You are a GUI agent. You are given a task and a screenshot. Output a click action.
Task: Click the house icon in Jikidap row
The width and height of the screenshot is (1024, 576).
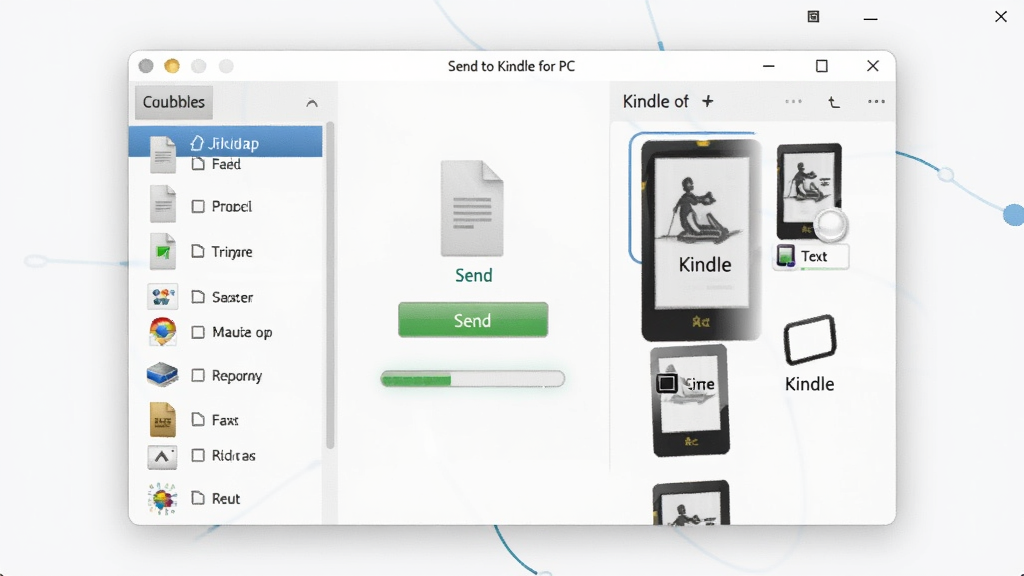197,142
